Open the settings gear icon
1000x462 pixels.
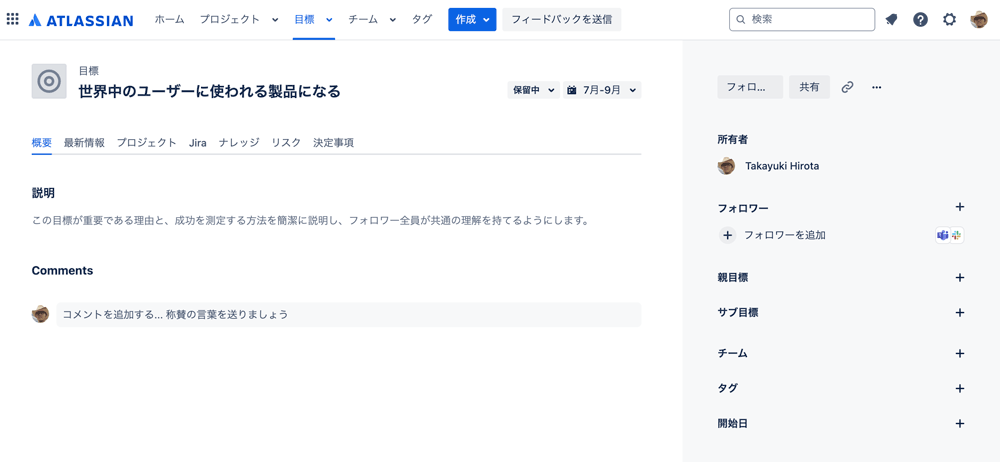pyautogui.click(x=950, y=20)
